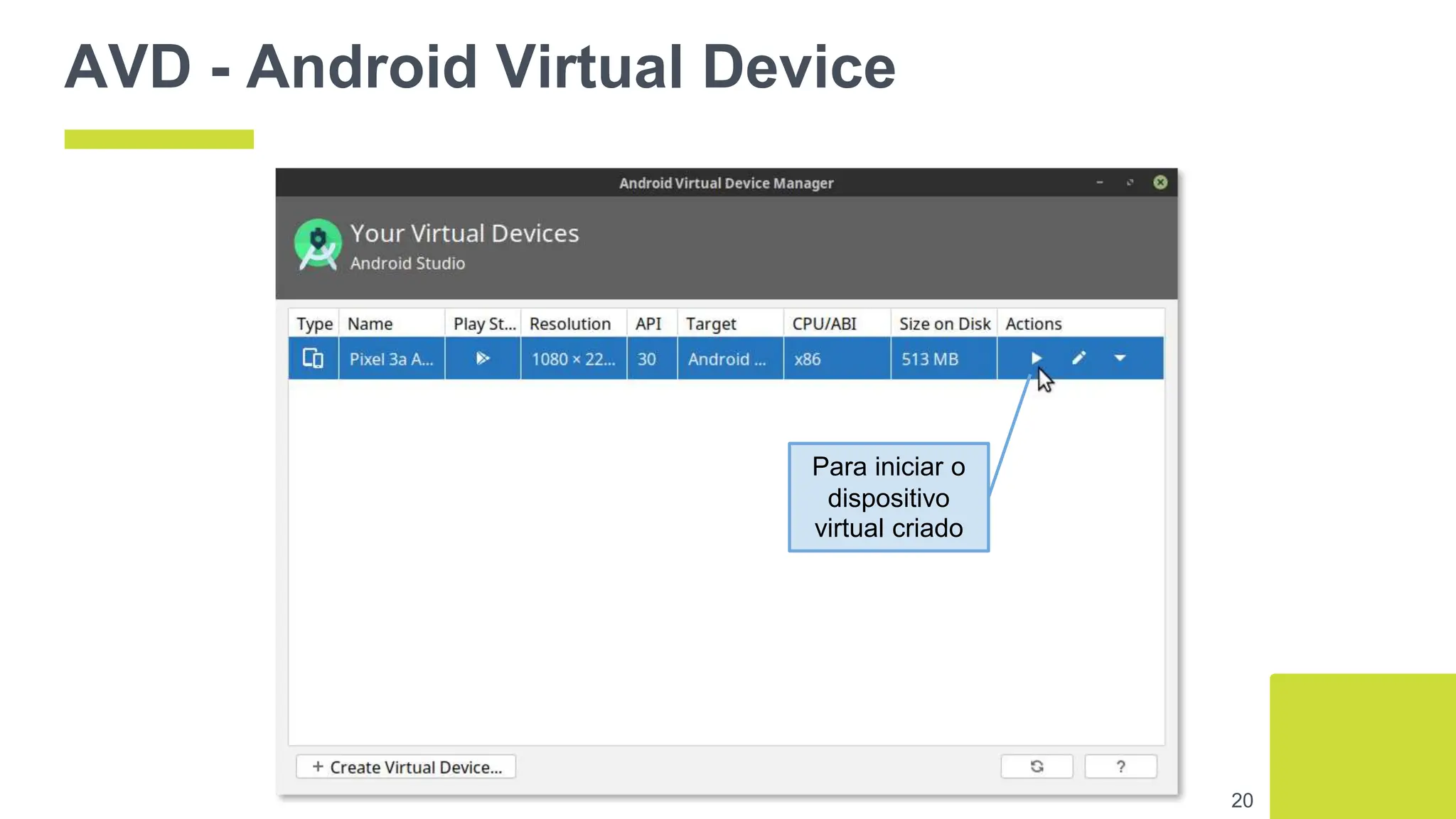Edit the Pixel 3a AVD with pencil icon
Viewport: 1456px width, 819px height.
tap(1078, 358)
